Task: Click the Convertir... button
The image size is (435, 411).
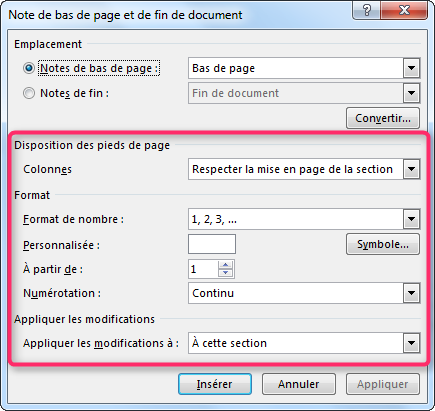Action: (383, 118)
